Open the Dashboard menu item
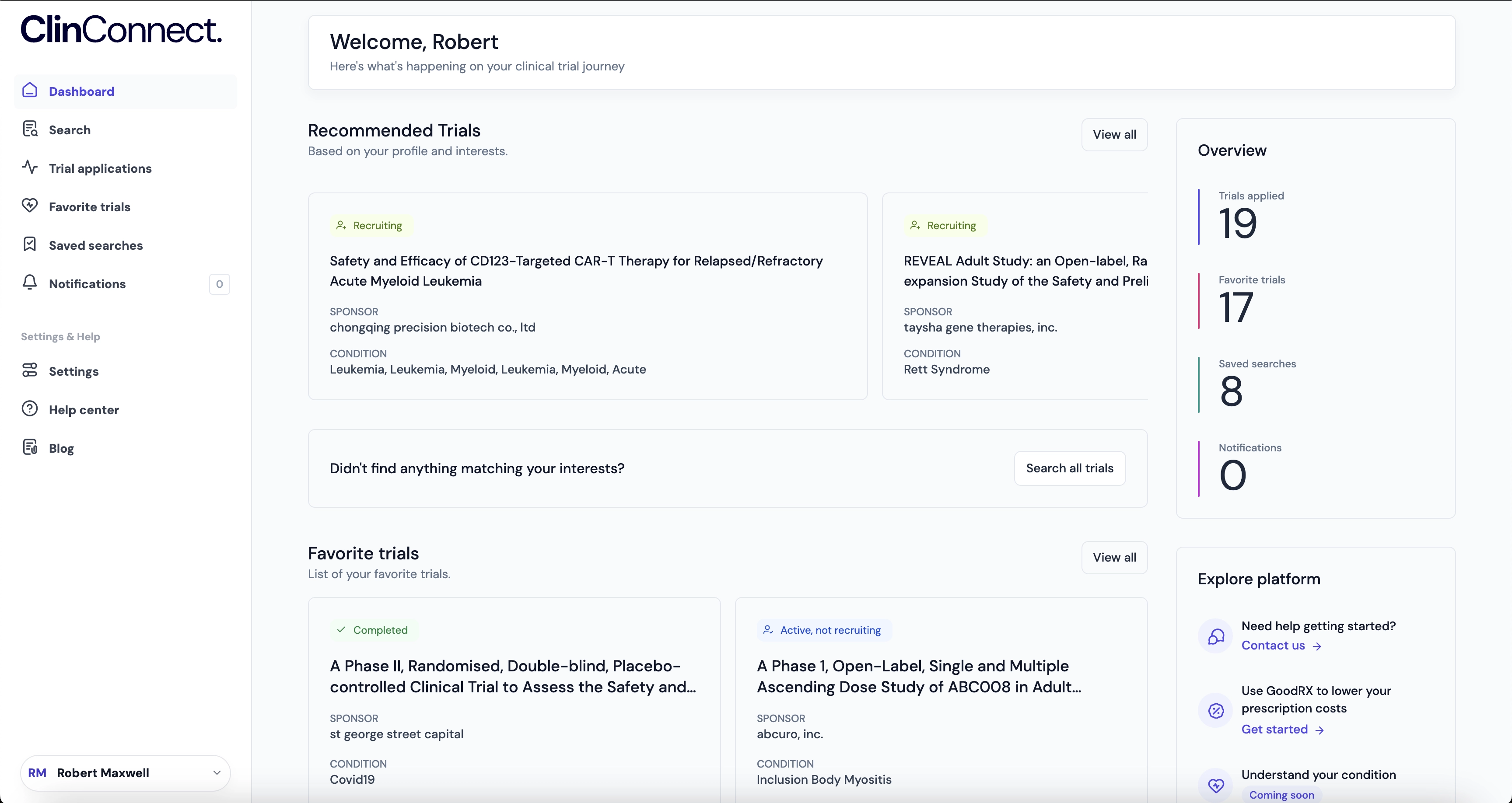The width and height of the screenshot is (1512, 803). 126,91
